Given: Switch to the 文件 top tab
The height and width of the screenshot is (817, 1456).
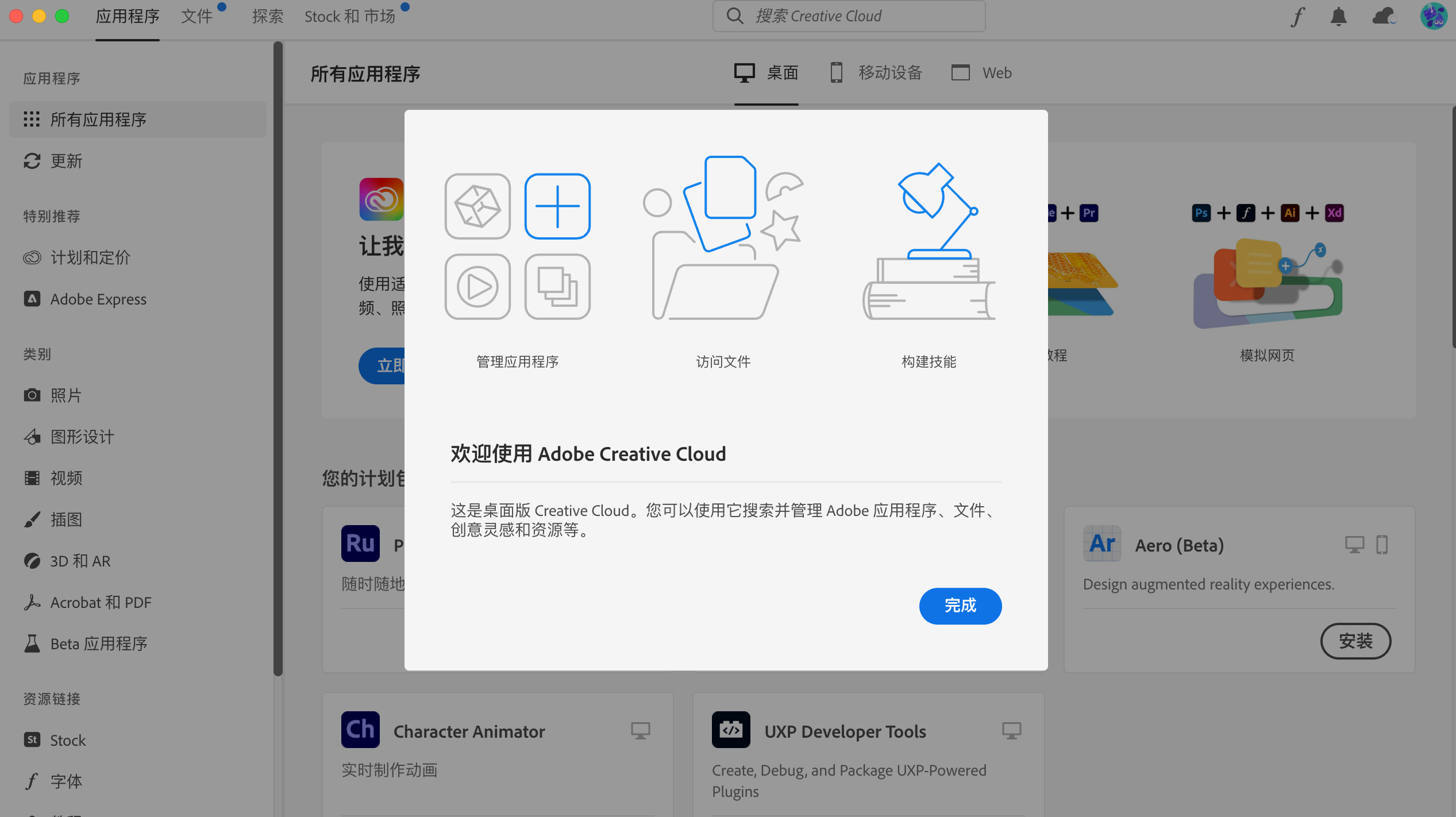Looking at the screenshot, I should pos(197,16).
